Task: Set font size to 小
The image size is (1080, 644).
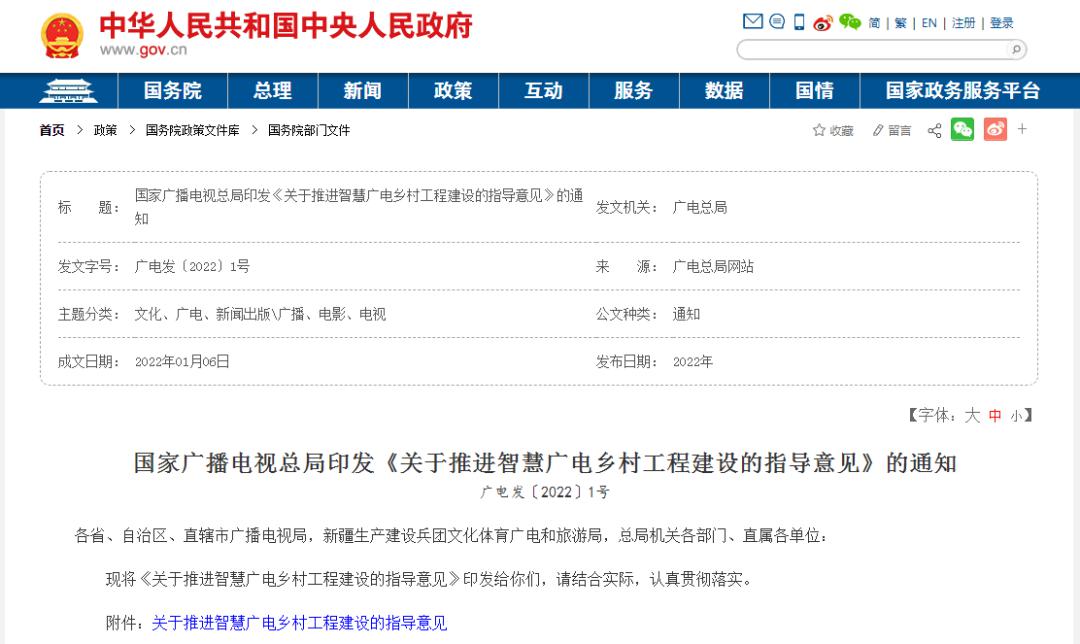Action: pyautogui.click(x=1017, y=417)
